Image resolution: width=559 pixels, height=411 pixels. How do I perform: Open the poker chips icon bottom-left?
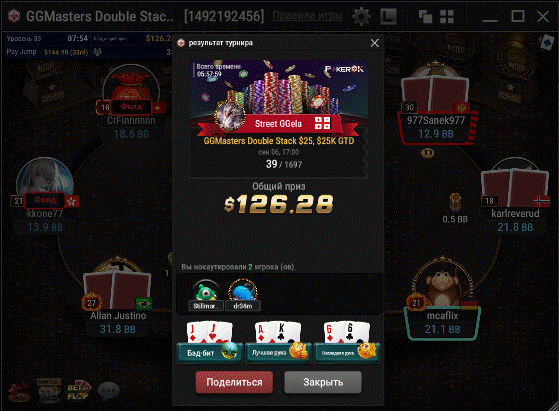click(x=19, y=391)
